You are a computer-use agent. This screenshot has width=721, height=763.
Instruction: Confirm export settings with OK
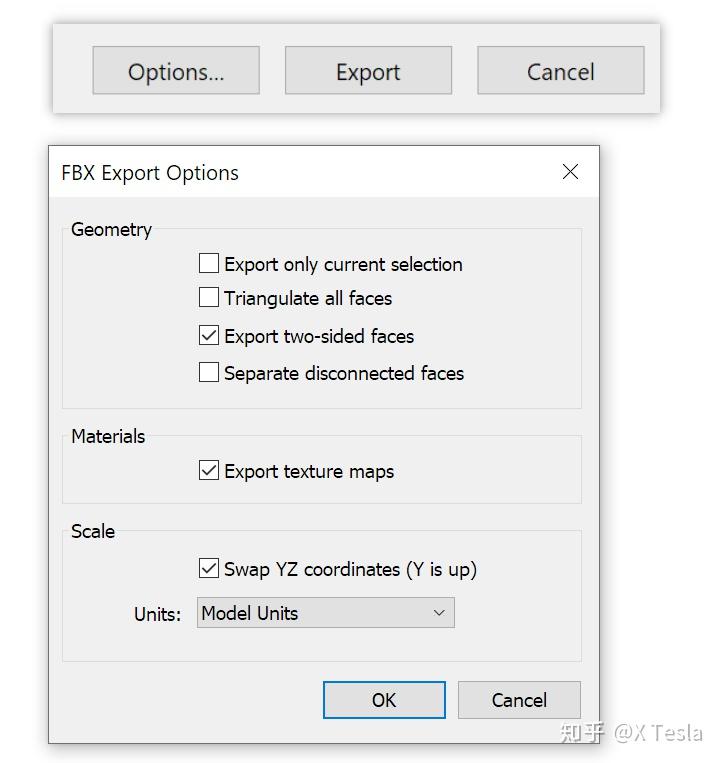384,700
